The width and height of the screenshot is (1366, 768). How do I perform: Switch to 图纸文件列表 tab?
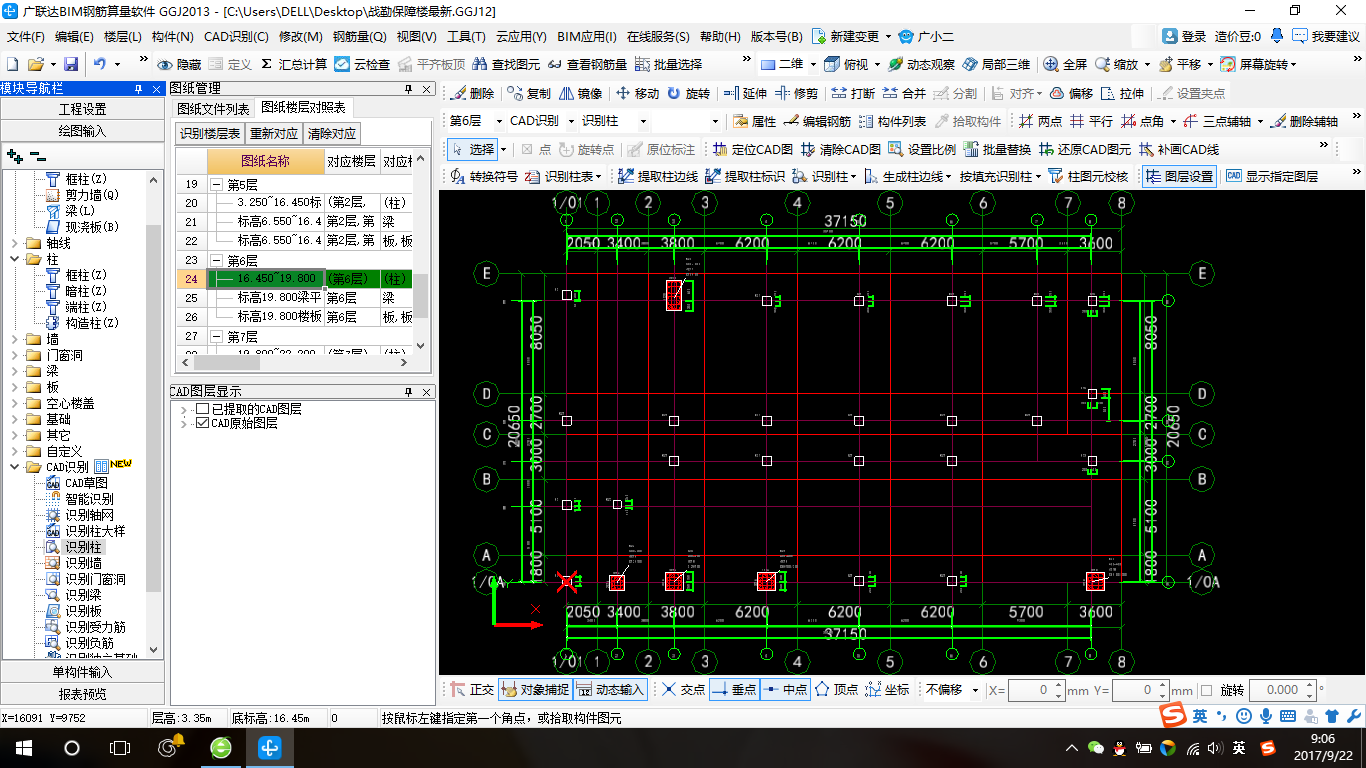[213, 108]
